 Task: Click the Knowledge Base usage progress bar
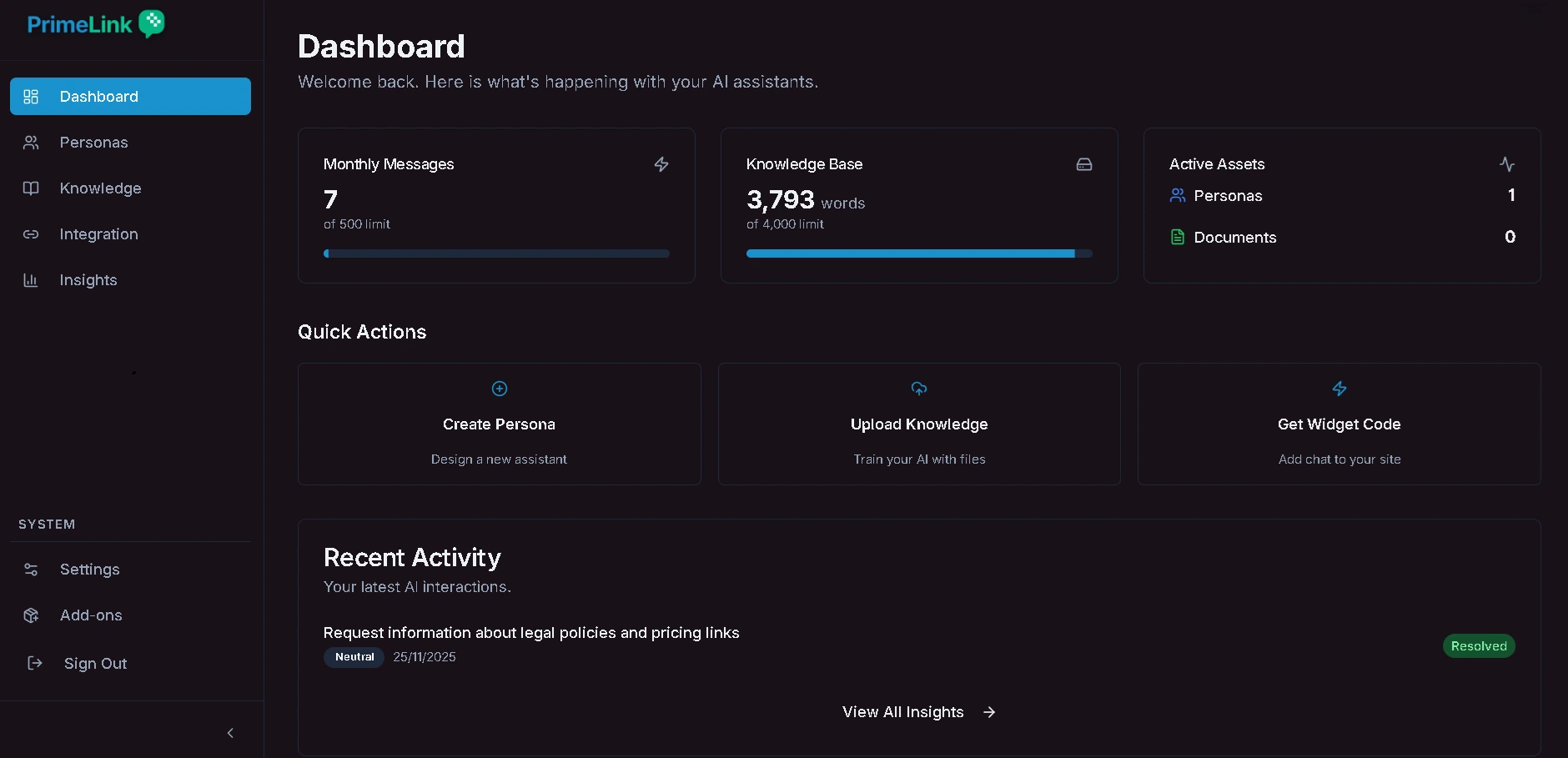pyautogui.click(x=918, y=254)
